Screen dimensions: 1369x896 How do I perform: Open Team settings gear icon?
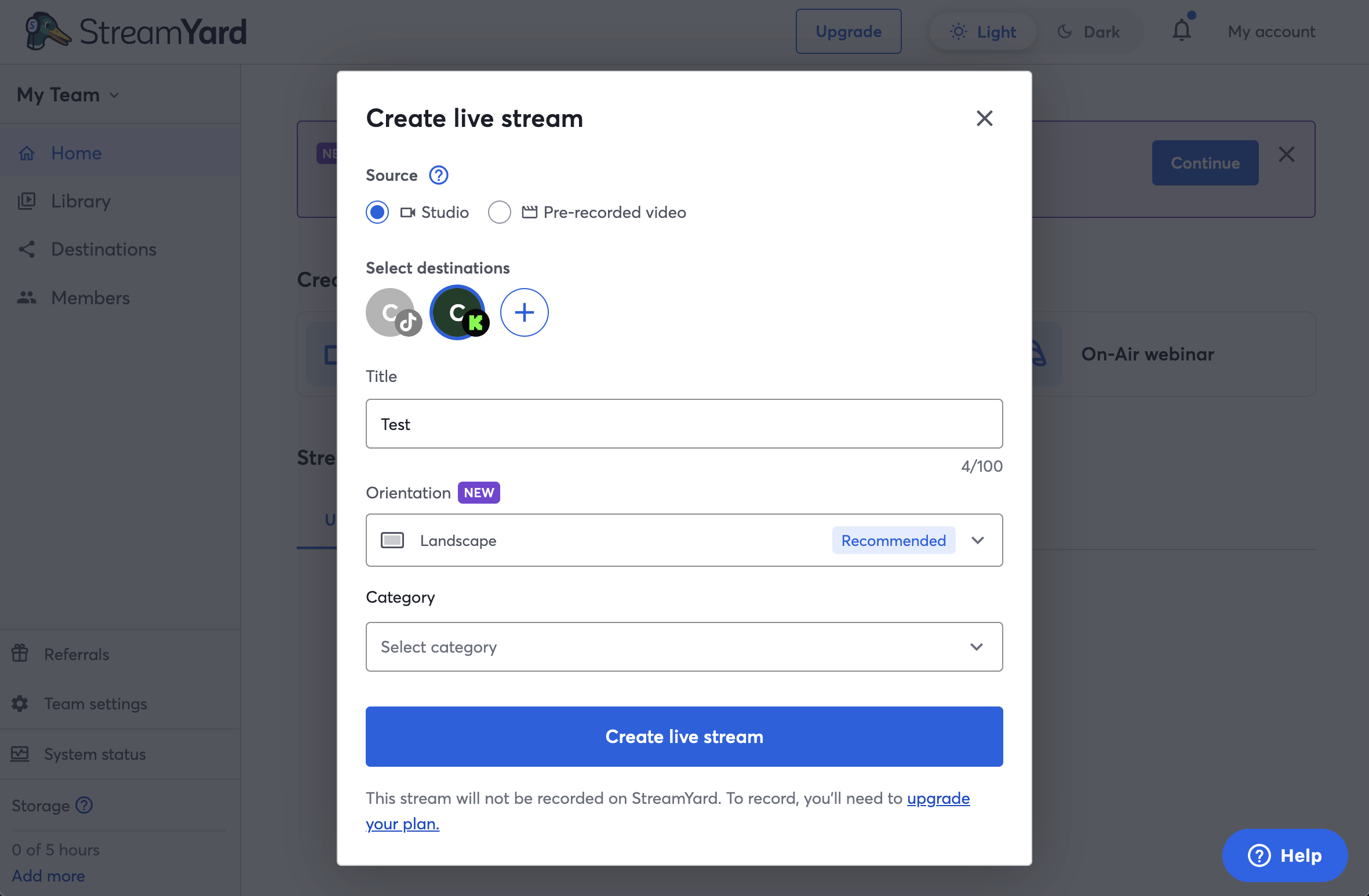pyautogui.click(x=20, y=704)
